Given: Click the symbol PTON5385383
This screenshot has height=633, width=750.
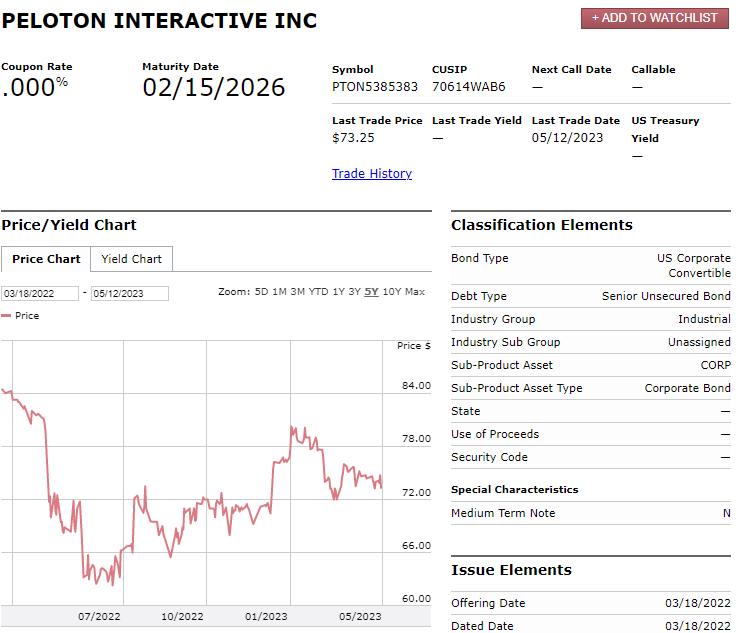Looking at the screenshot, I should (375, 87).
